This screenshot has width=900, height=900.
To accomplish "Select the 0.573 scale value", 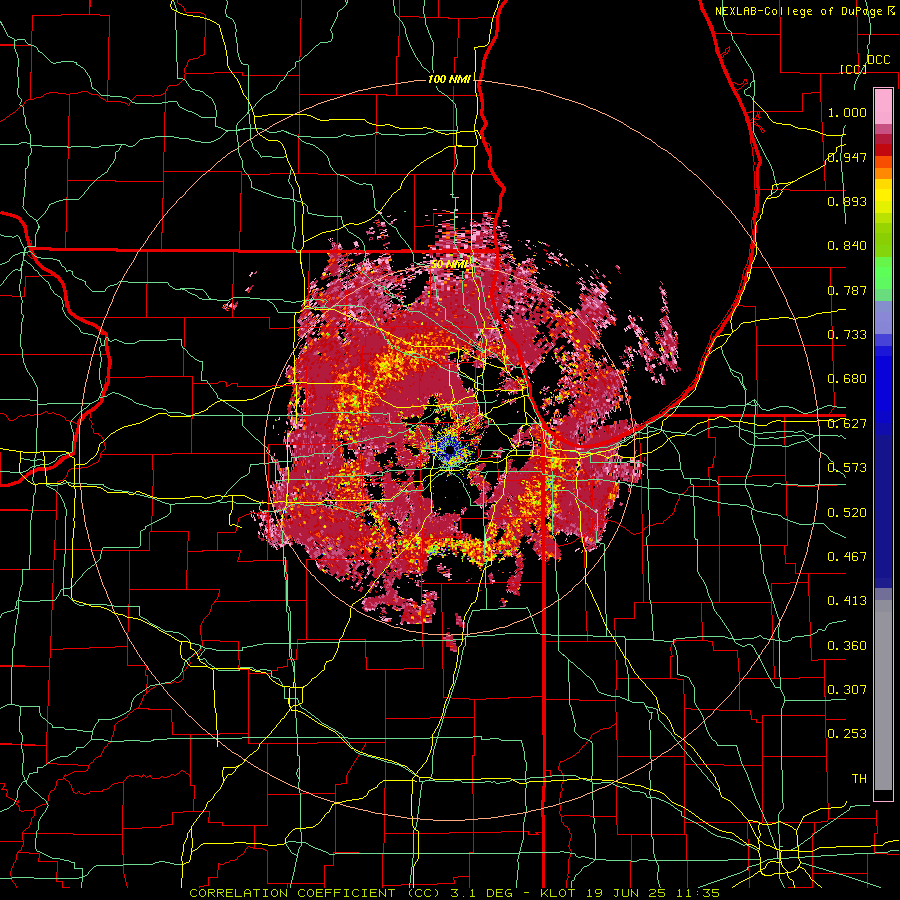I will click(847, 468).
